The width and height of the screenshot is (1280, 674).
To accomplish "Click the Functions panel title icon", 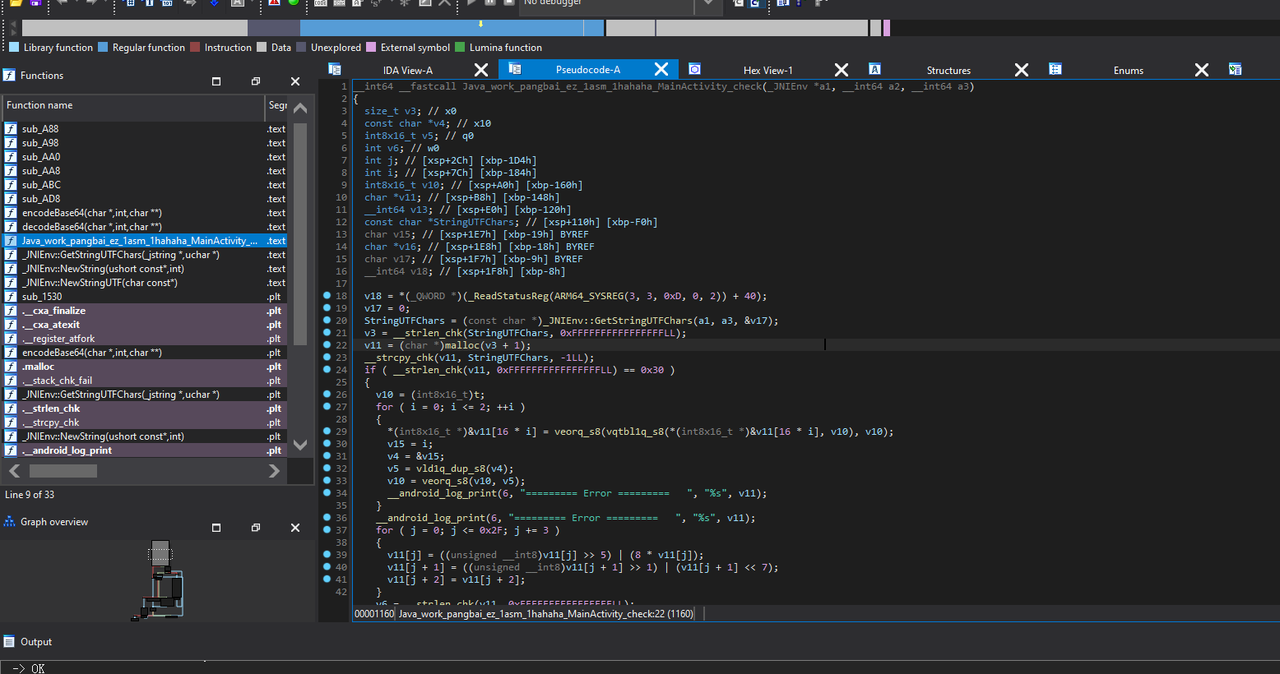I will pyautogui.click(x=9, y=76).
